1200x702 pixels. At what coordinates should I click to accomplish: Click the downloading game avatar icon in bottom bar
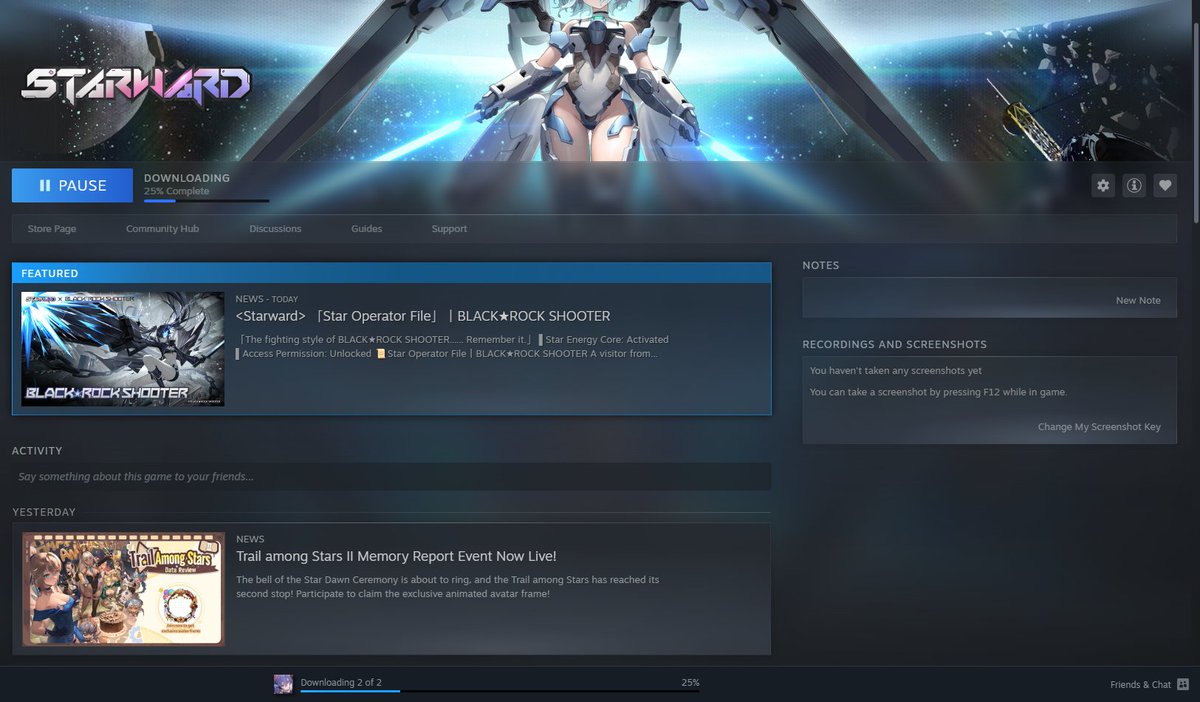click(x=283, y=684)
